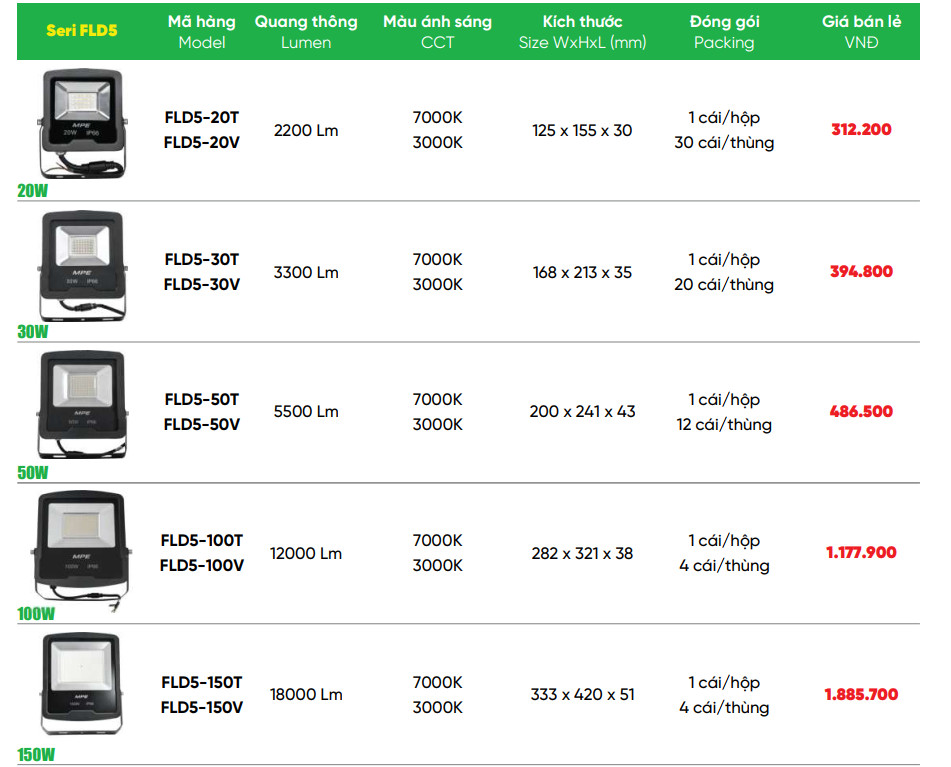Open the 100W floodlight product image
This screenshot has height=767, width=951.
click(x=82, y=546)
